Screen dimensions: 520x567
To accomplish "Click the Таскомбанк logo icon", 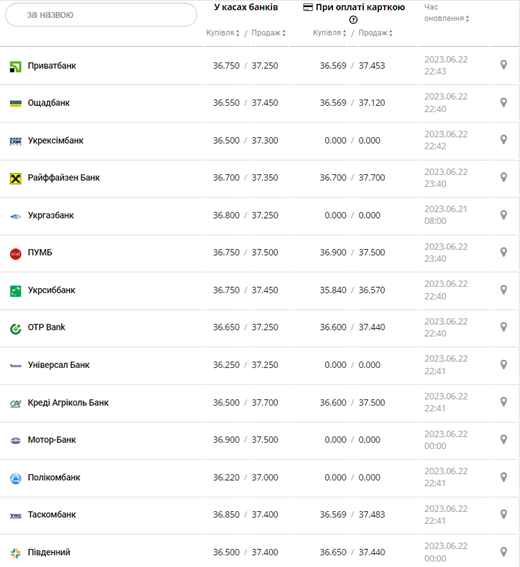I will click(15, 516).
